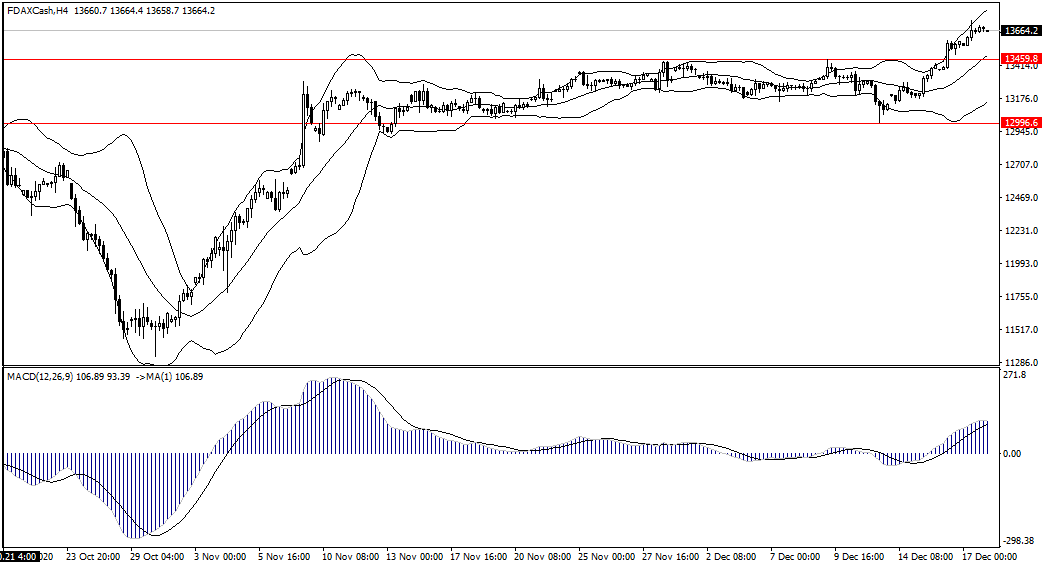This screenshot has height=568, width=1045.
Task: Click the 11286.0 price axis label
Action: click(x=1020, y=363)
